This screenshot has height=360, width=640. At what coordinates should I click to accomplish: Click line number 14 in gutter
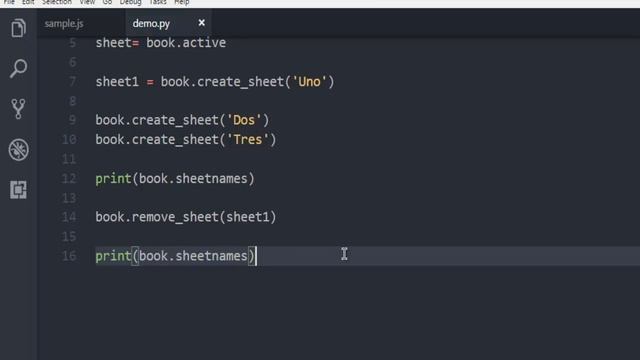69,217
